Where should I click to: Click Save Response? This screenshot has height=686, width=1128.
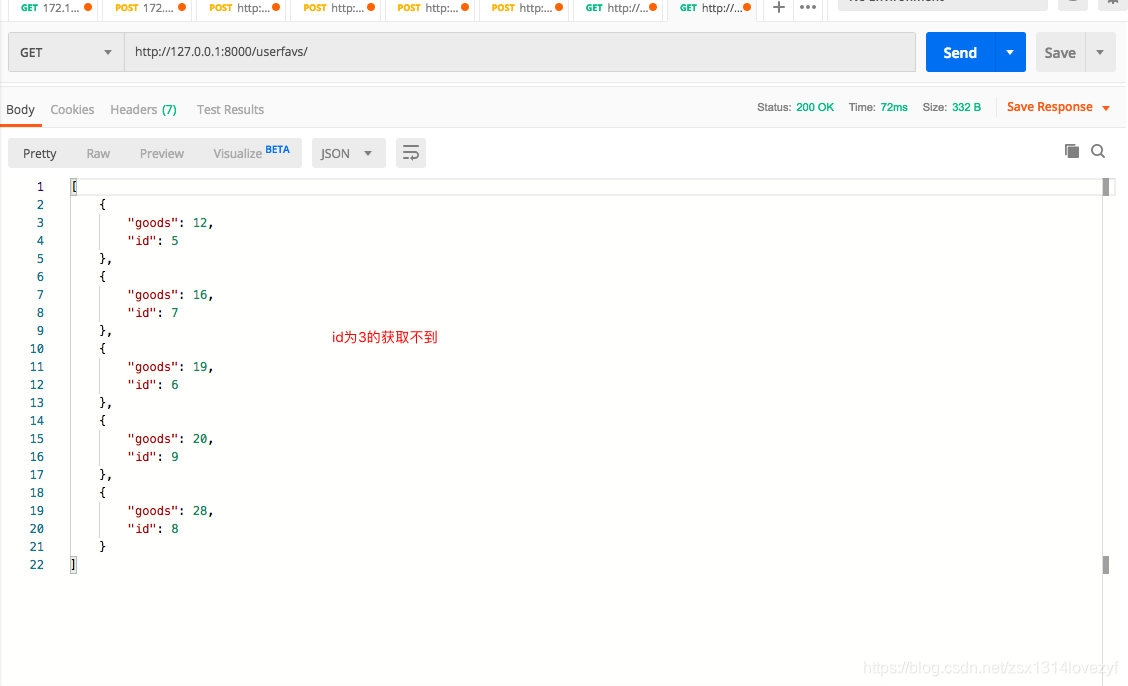click(1050, 107)
